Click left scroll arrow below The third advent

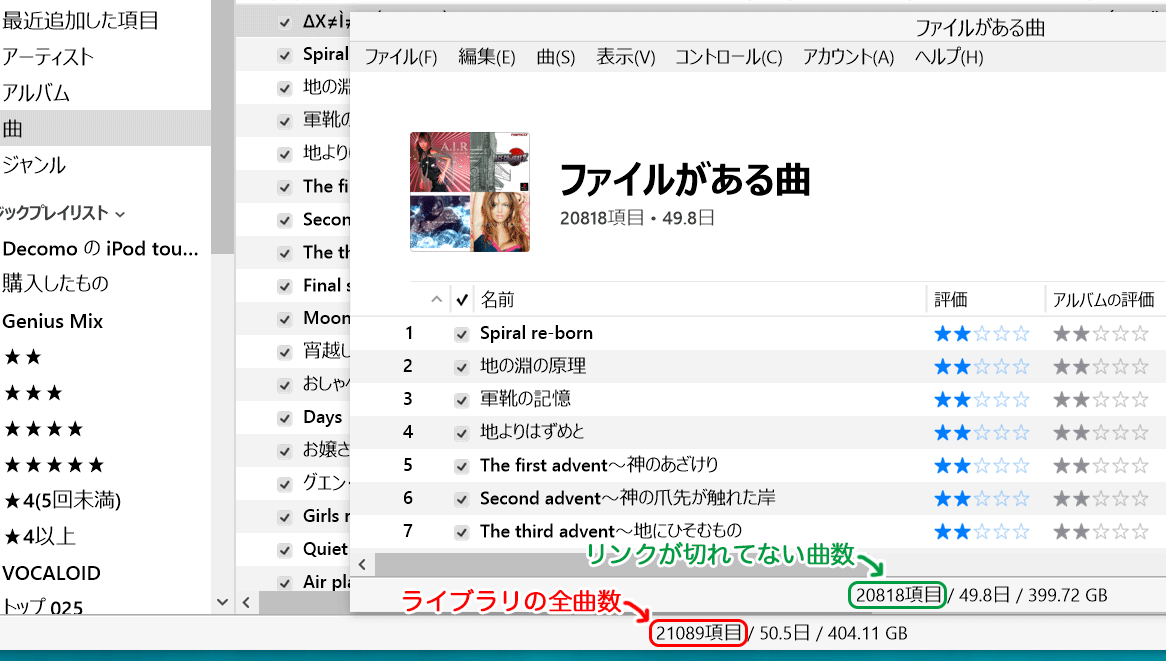tap(362, 565)
